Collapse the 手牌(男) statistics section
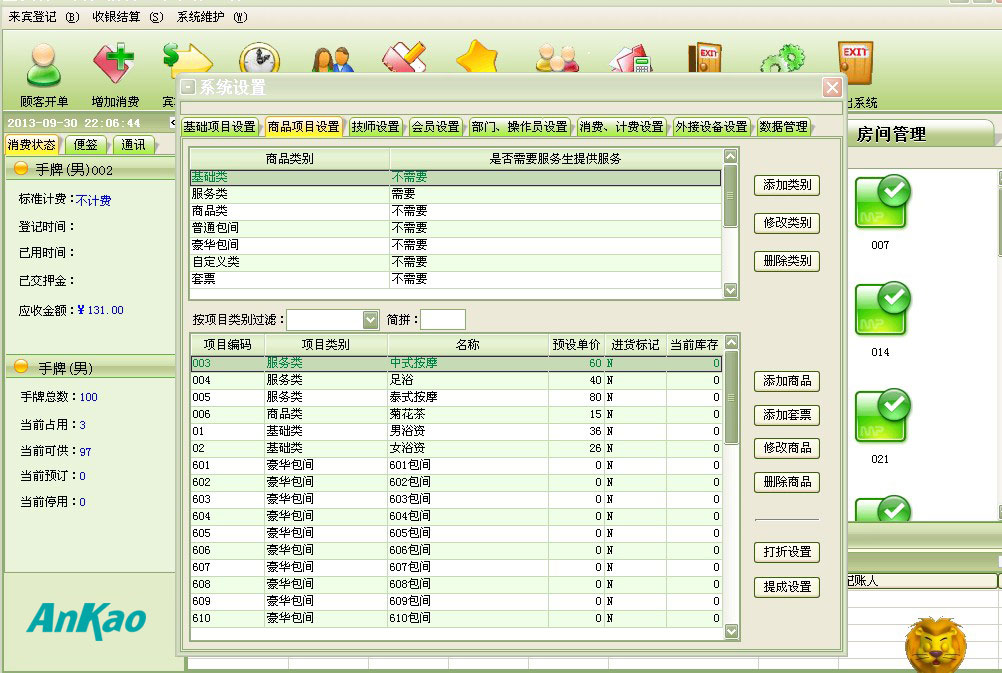1002x673 pixels. point(21,368)
